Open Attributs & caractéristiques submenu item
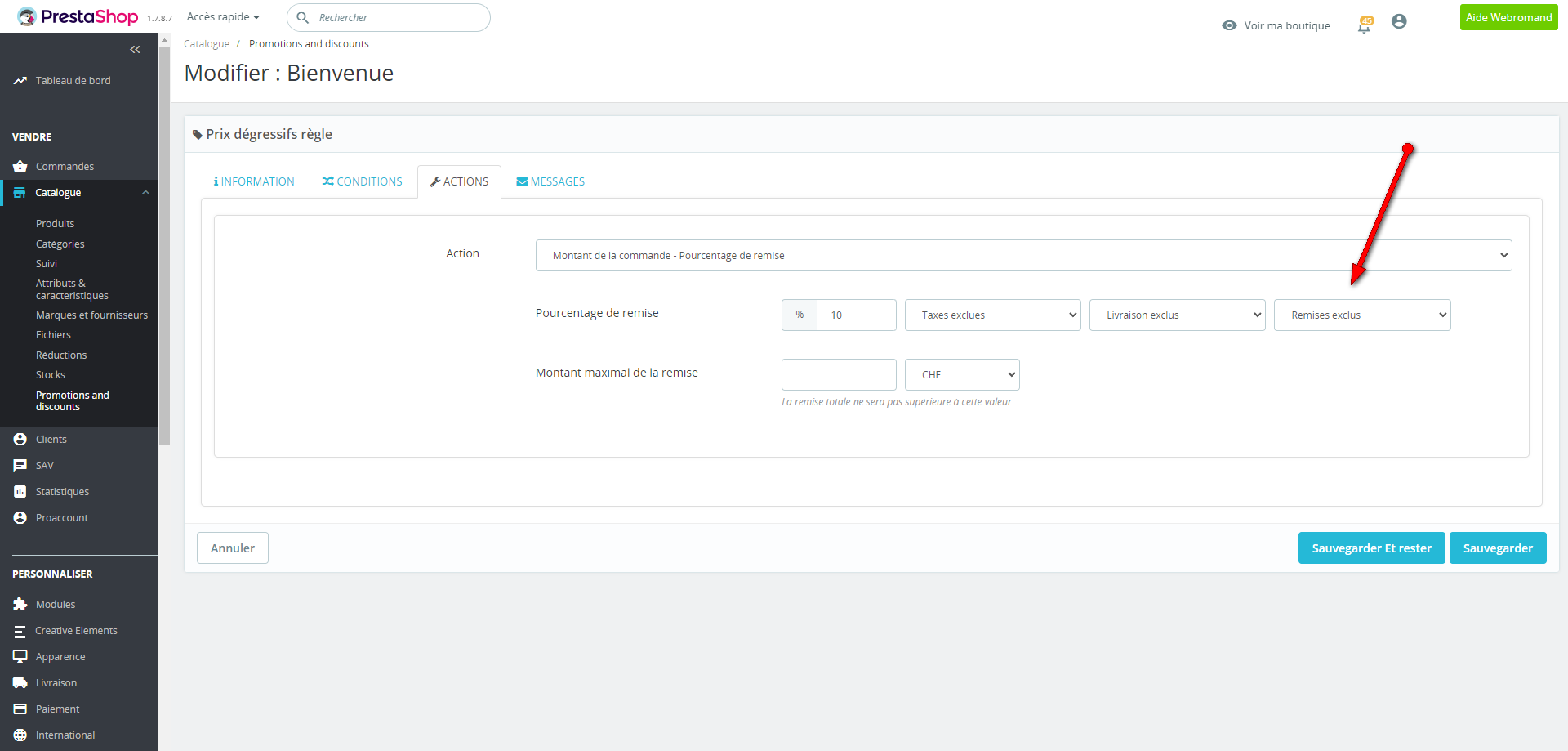 click(x=72, y=289)
